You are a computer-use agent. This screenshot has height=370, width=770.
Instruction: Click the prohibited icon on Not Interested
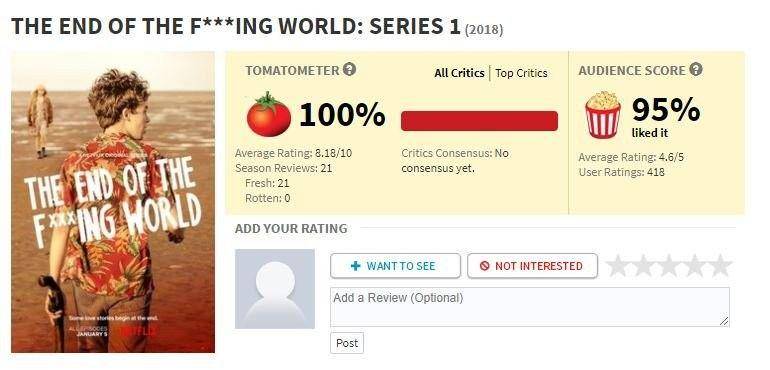(x=485, y=266)
